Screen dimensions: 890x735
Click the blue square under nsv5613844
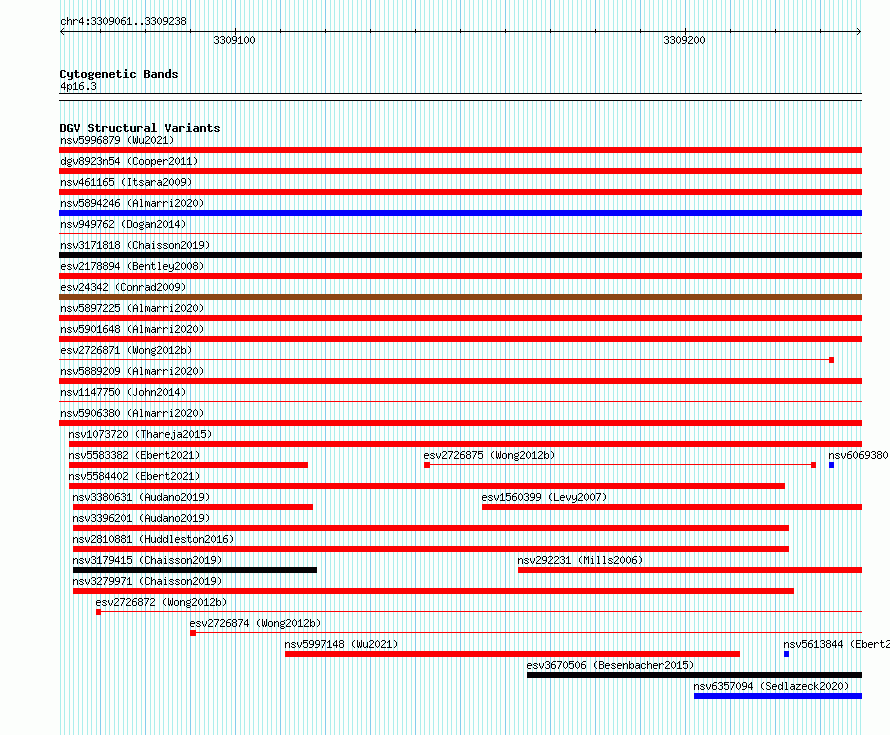(x=786, y=654)
